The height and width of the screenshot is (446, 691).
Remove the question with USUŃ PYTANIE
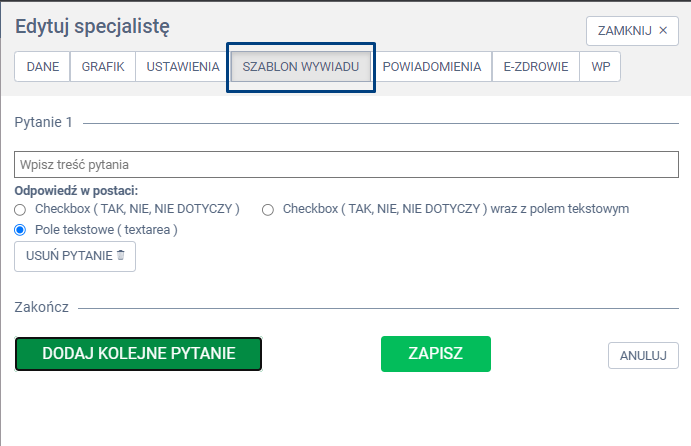[x=69, y=255]
